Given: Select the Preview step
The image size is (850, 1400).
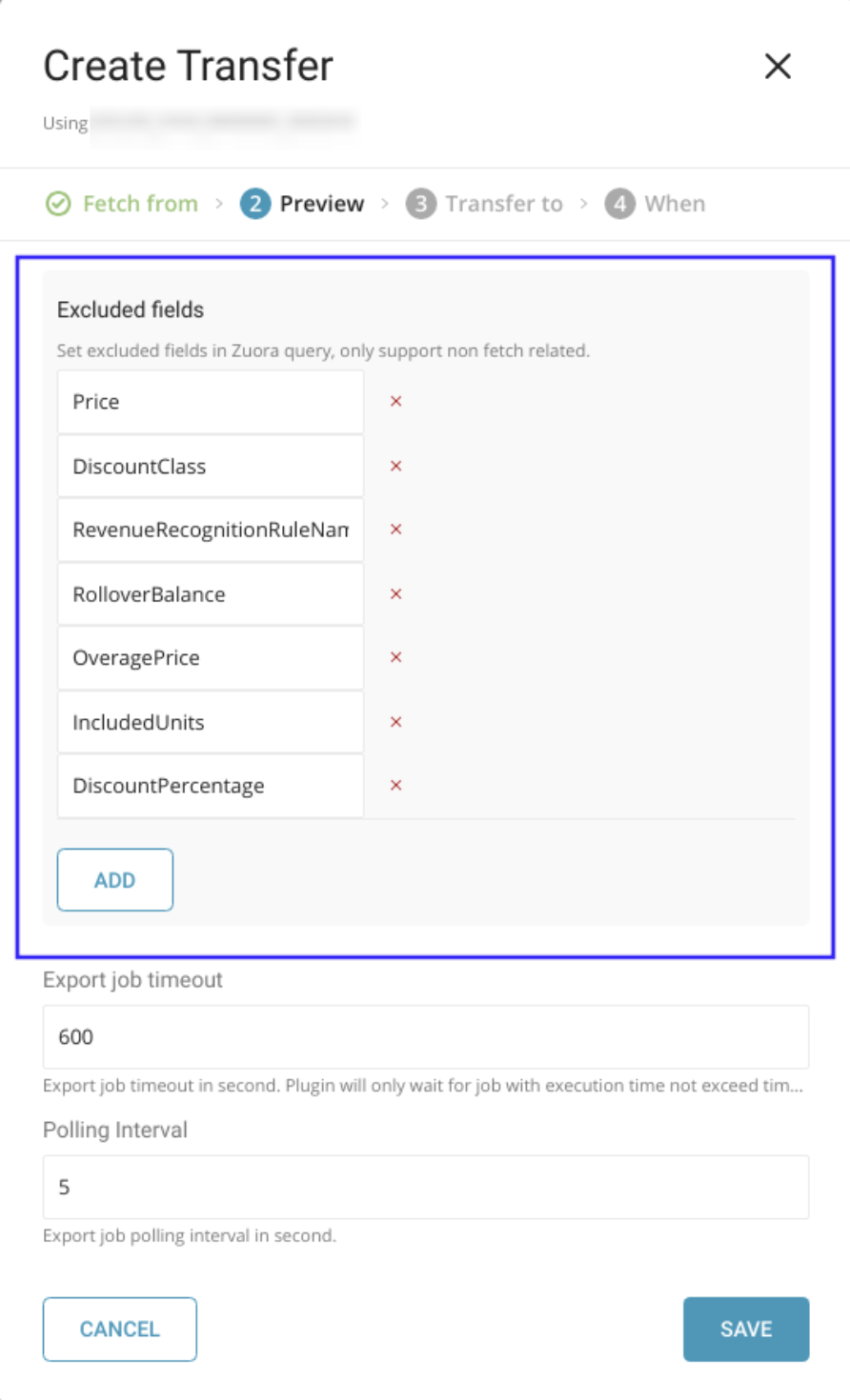Looking at the screenshot, I should click(x=303, y=204).
